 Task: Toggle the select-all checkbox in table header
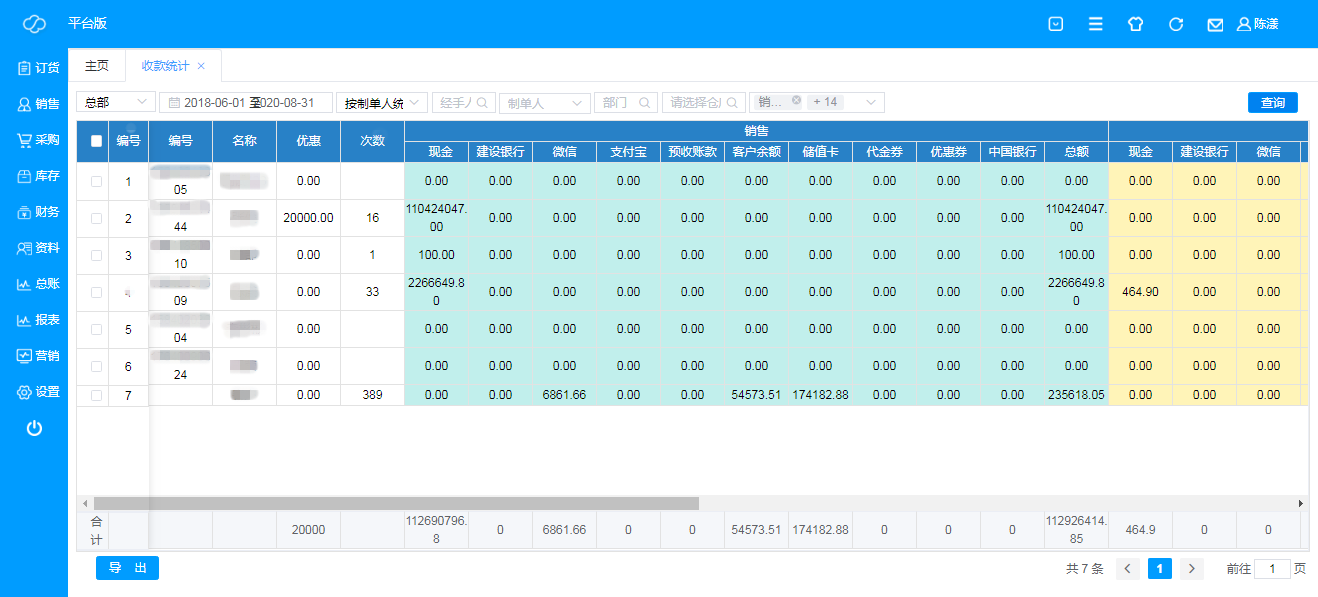(96, 141)
